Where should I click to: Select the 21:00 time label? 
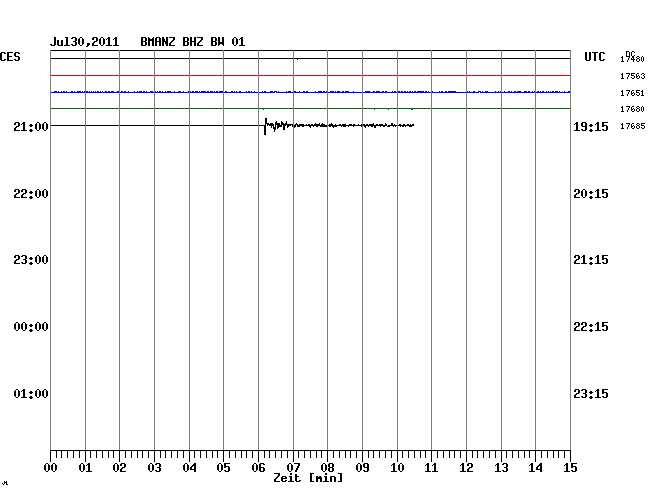[x=31, y=127]
